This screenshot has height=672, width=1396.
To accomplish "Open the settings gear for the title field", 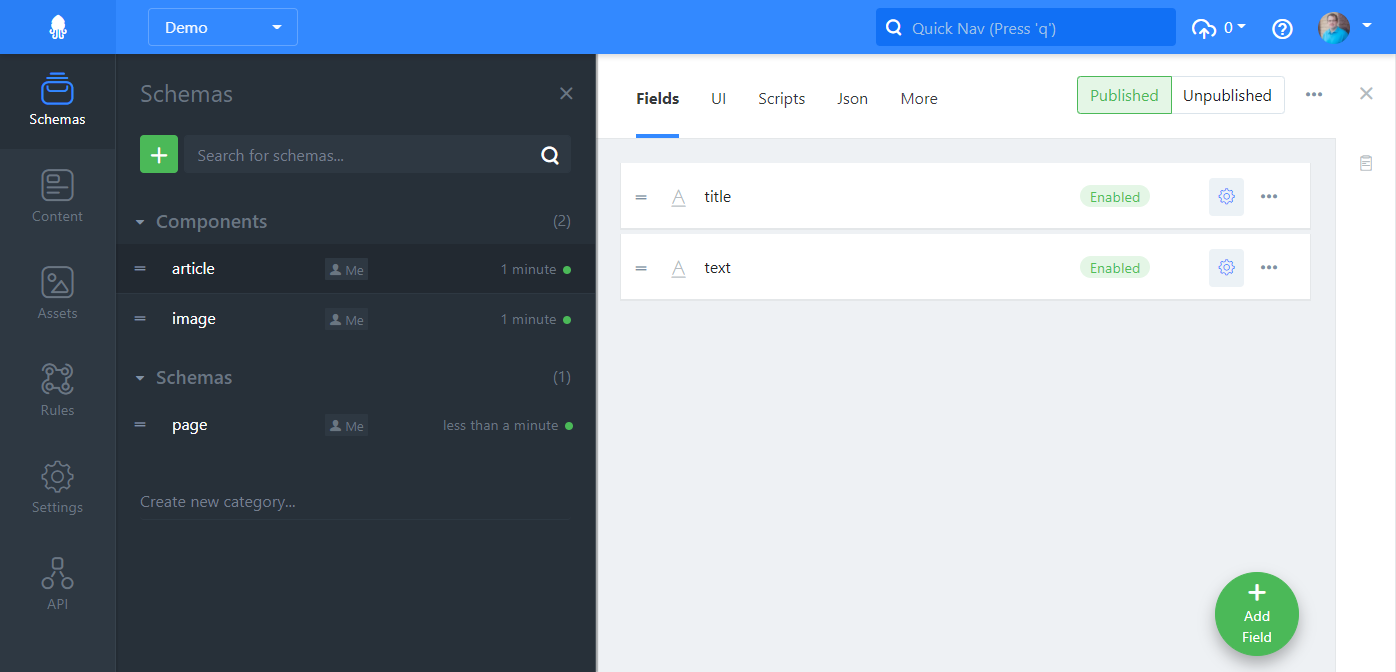I will pos(1226,196).
